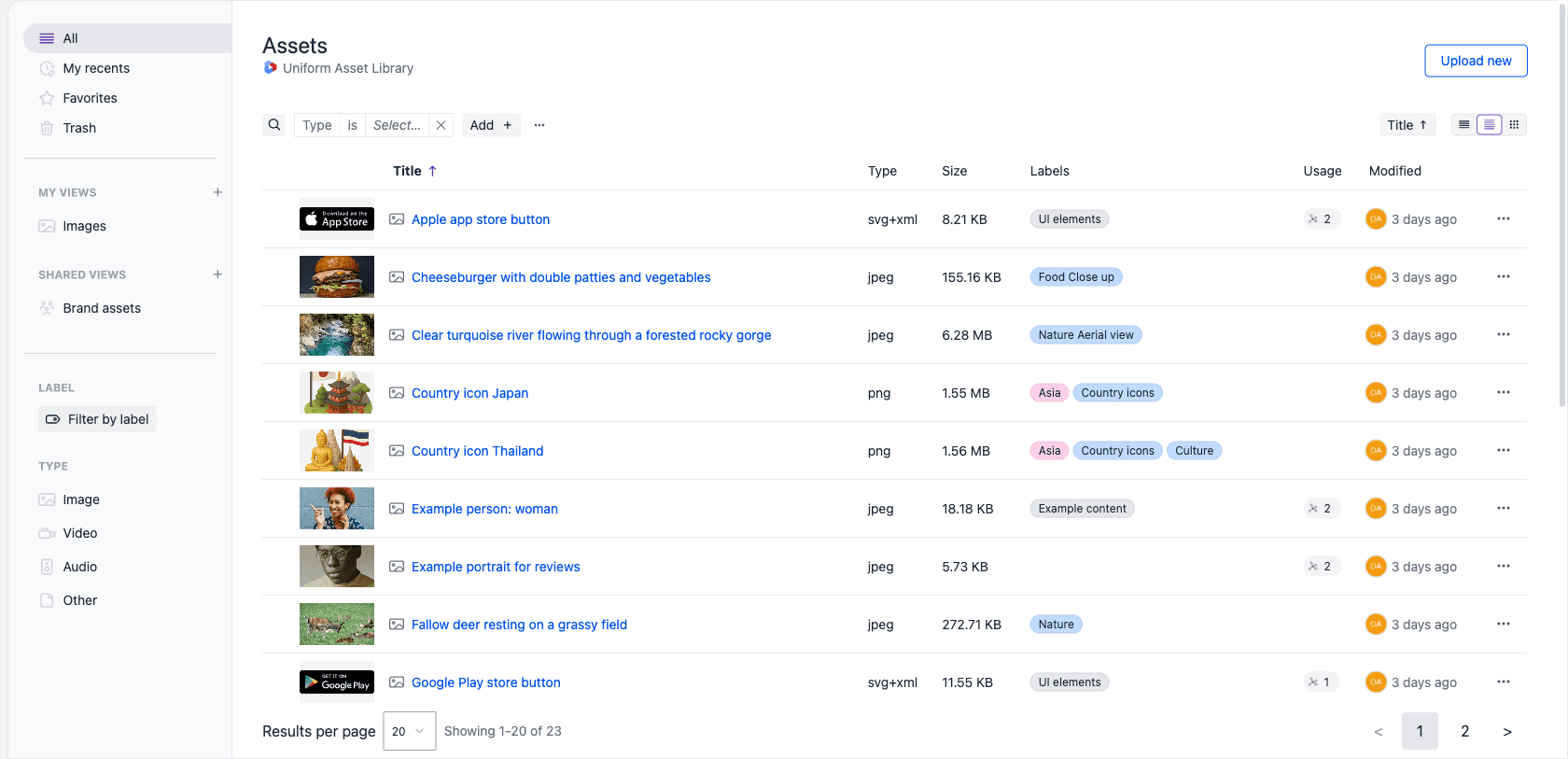
Task: Switch to grid view
Action: point(1514,124)
